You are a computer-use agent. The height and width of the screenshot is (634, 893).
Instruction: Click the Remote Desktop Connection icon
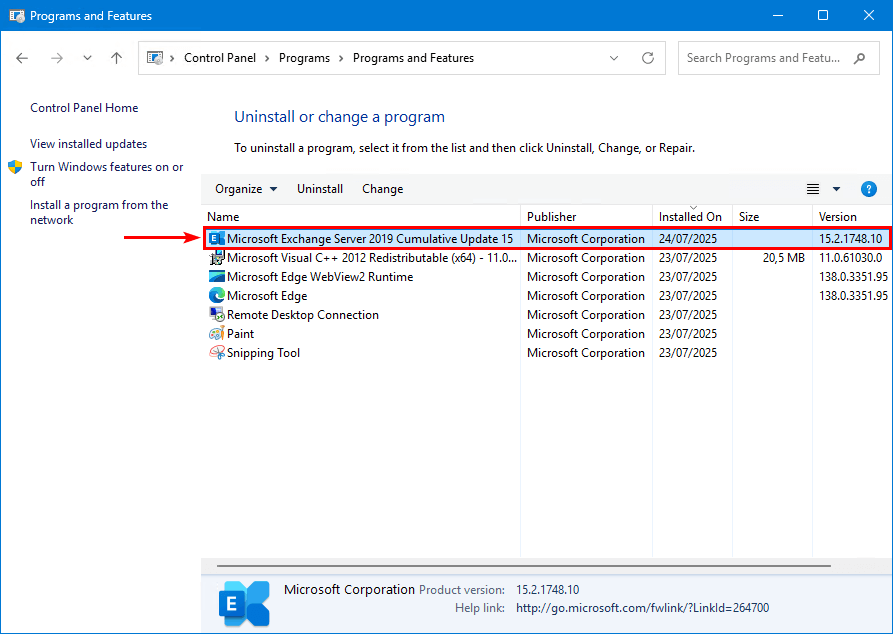(216, 315)
